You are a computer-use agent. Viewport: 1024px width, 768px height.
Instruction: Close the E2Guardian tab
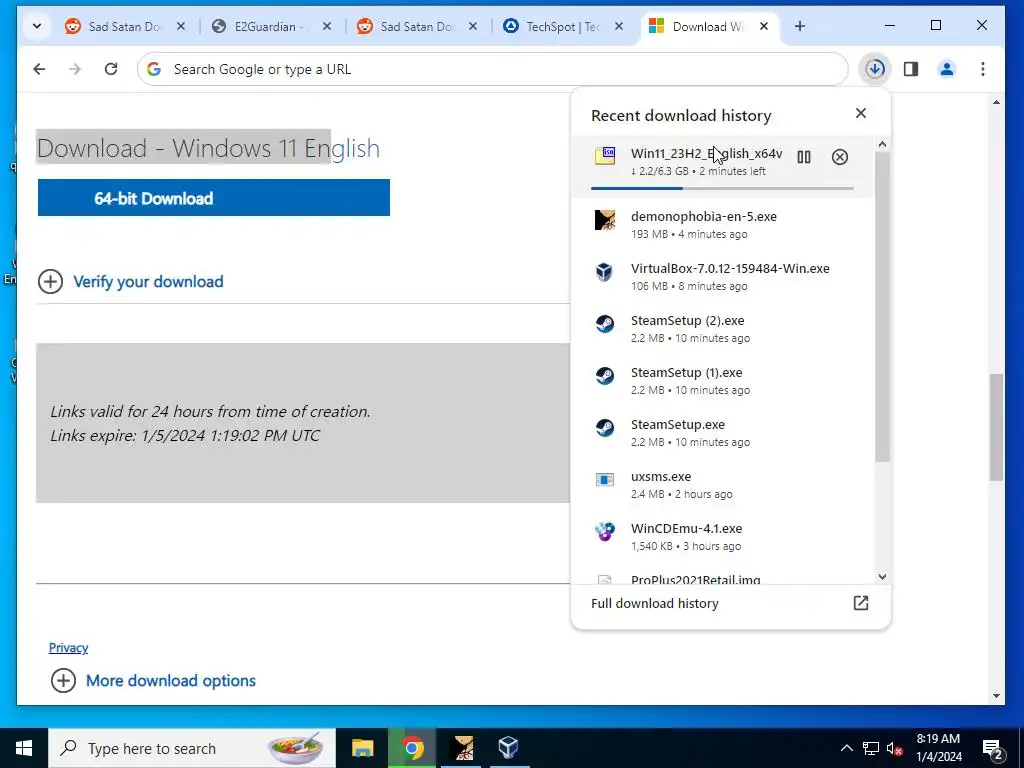pos(327,26)
